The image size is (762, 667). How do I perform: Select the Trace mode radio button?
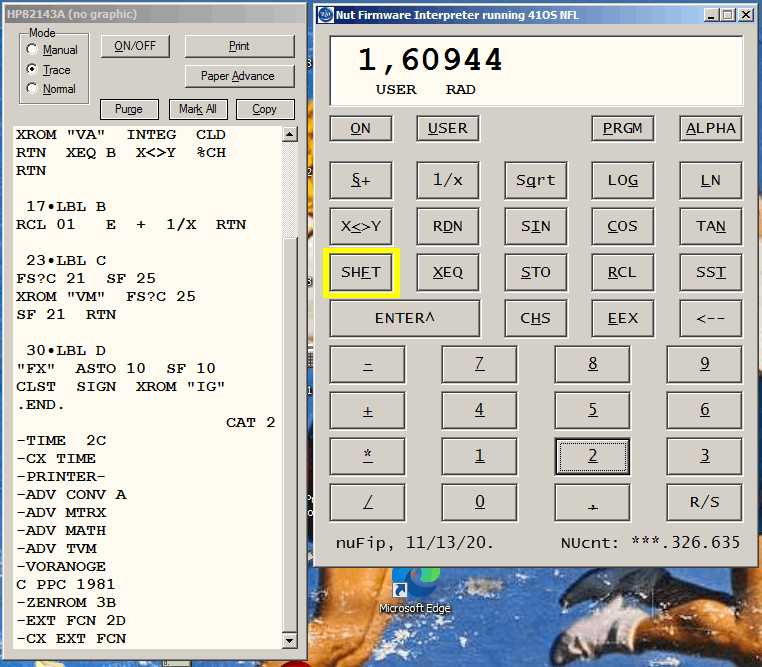(32, 69)
